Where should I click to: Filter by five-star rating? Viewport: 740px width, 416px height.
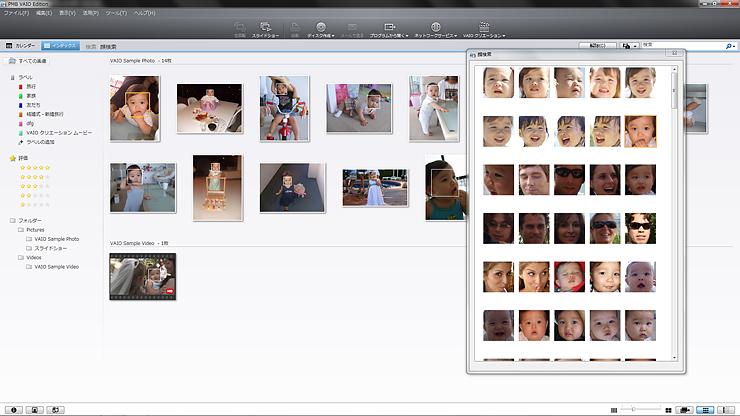[x=35, y=168]
